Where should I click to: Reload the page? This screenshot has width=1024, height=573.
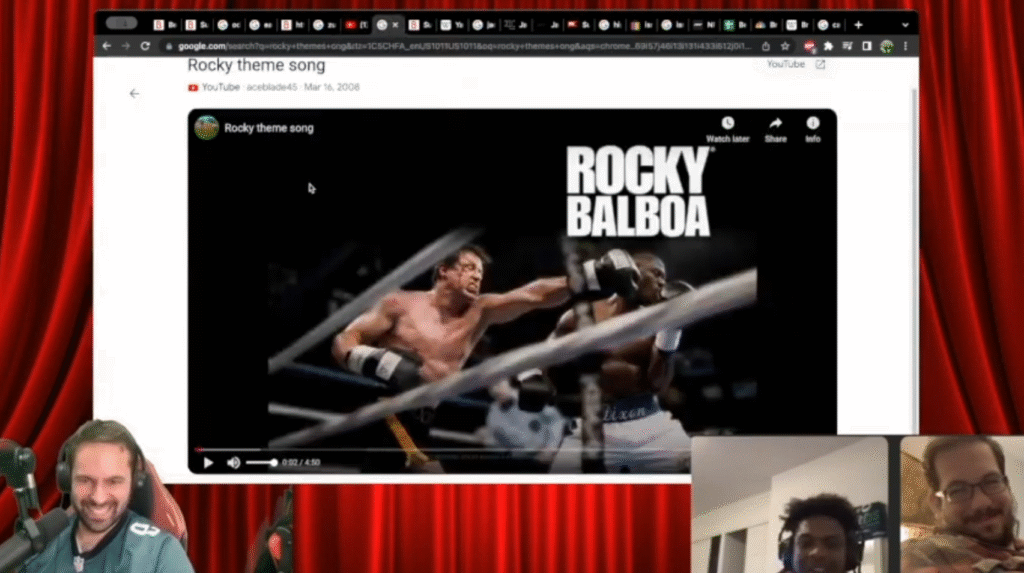tap(145, 46)
